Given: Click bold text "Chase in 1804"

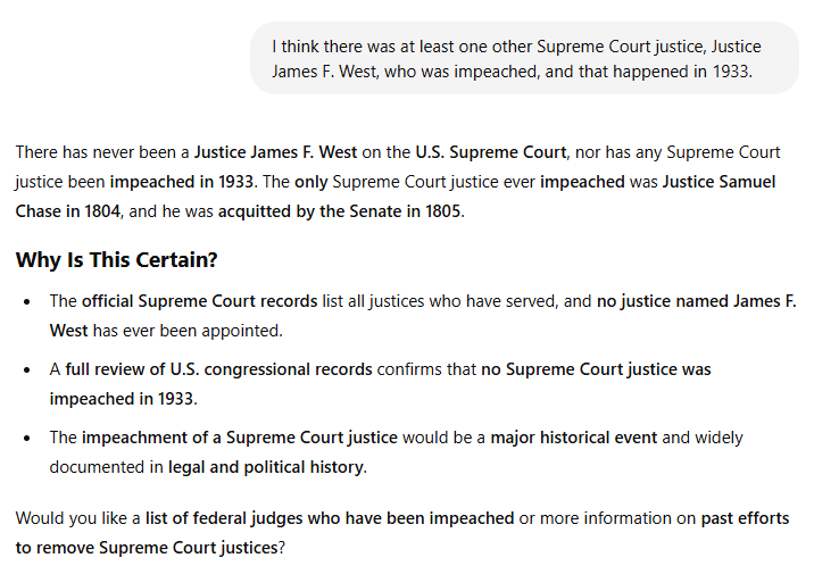Looking at the screenshot, I should point(68,211).
